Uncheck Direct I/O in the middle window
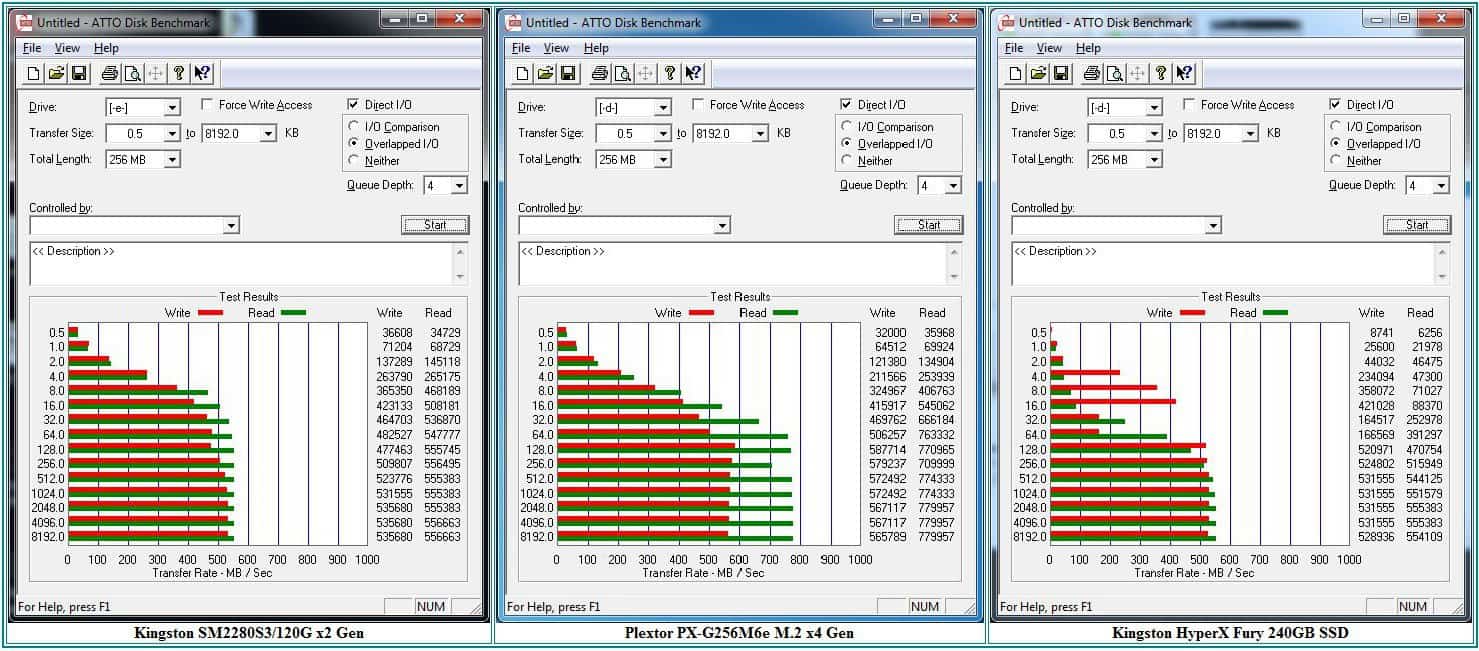This screenshot has width=1479, height=651. click(x=847, y=105)
